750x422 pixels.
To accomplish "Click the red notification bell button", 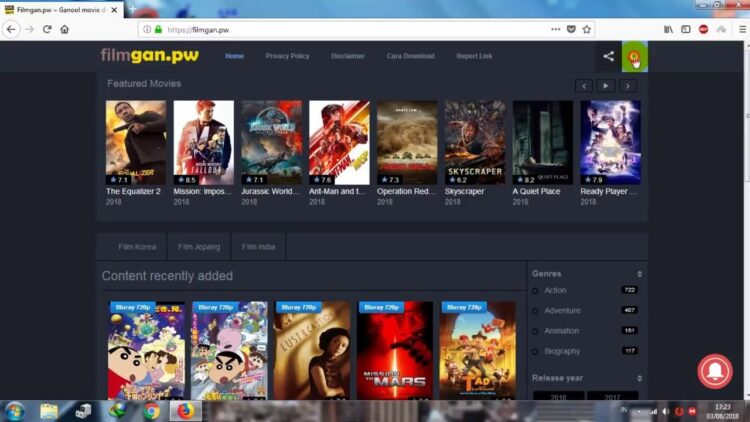I will [715, 371].
